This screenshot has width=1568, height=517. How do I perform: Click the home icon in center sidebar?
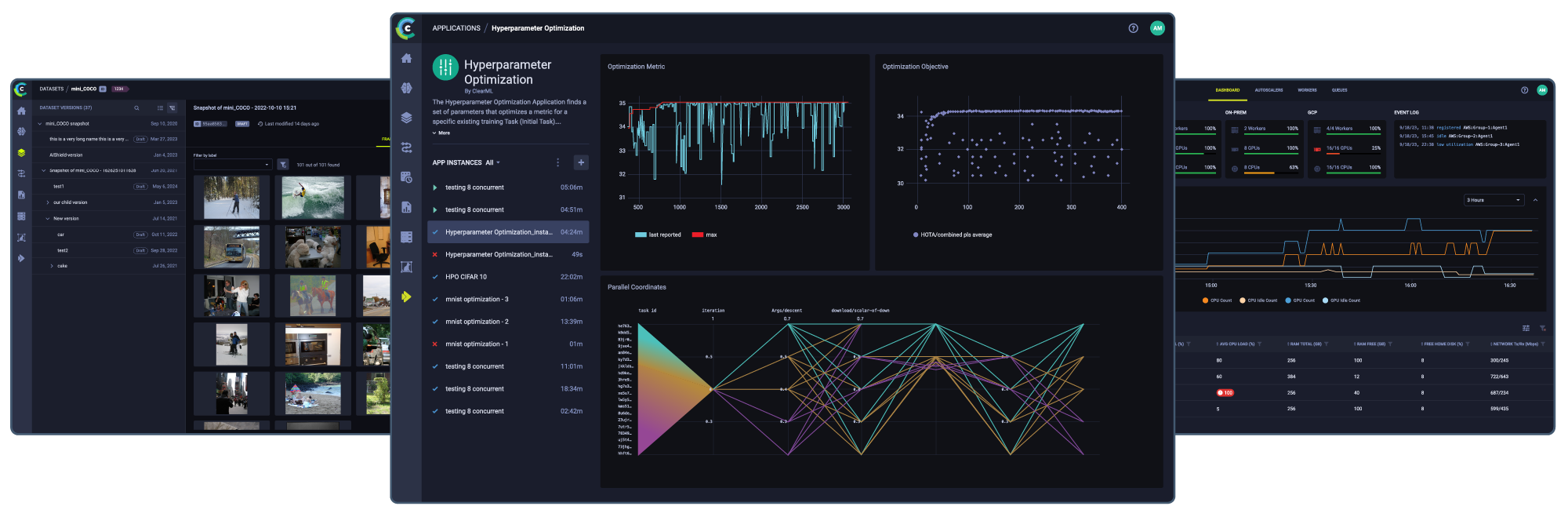point(406,59)
